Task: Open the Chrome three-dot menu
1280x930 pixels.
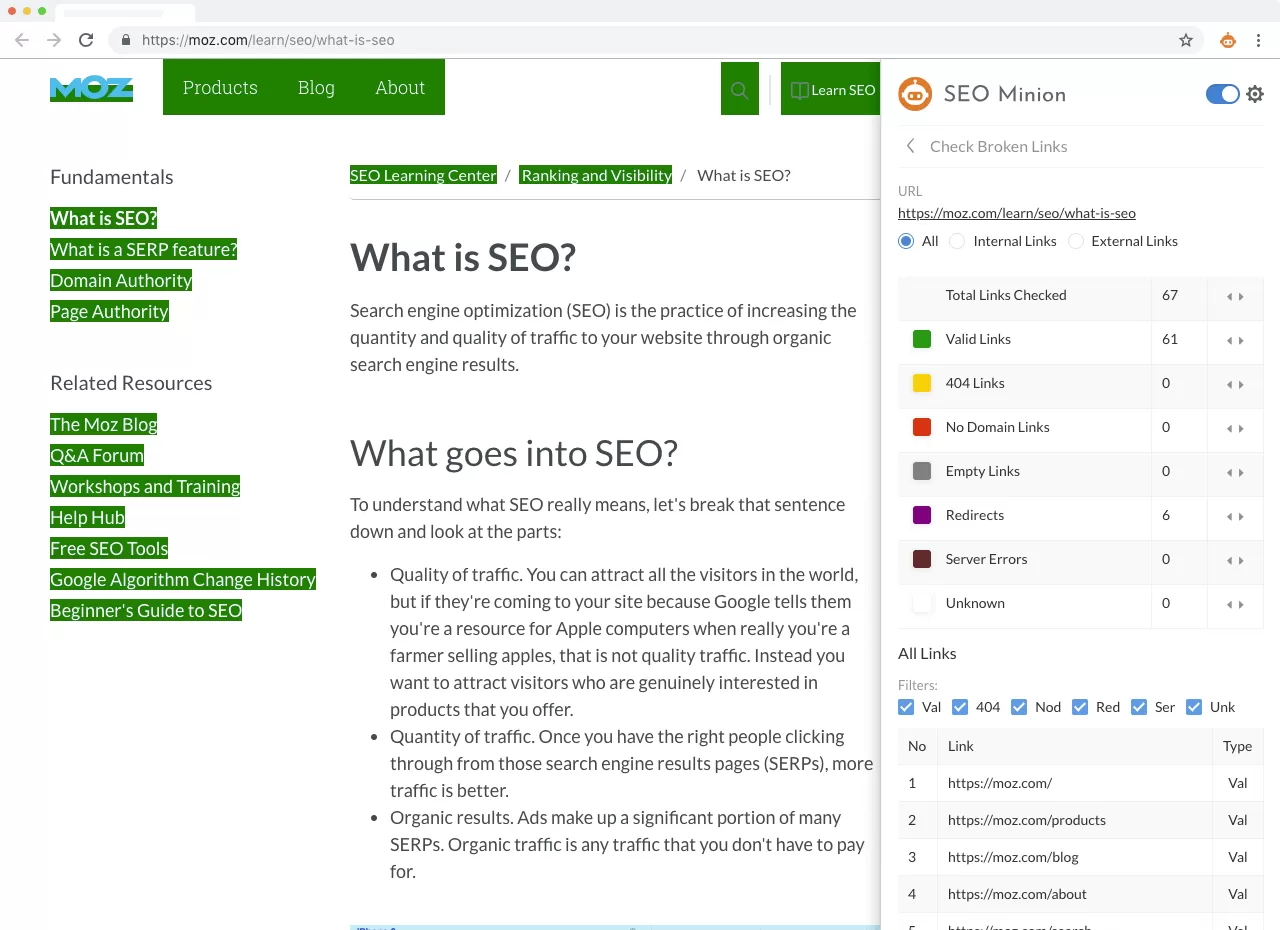Action: pyautogui.click(x=1260, y=40)
